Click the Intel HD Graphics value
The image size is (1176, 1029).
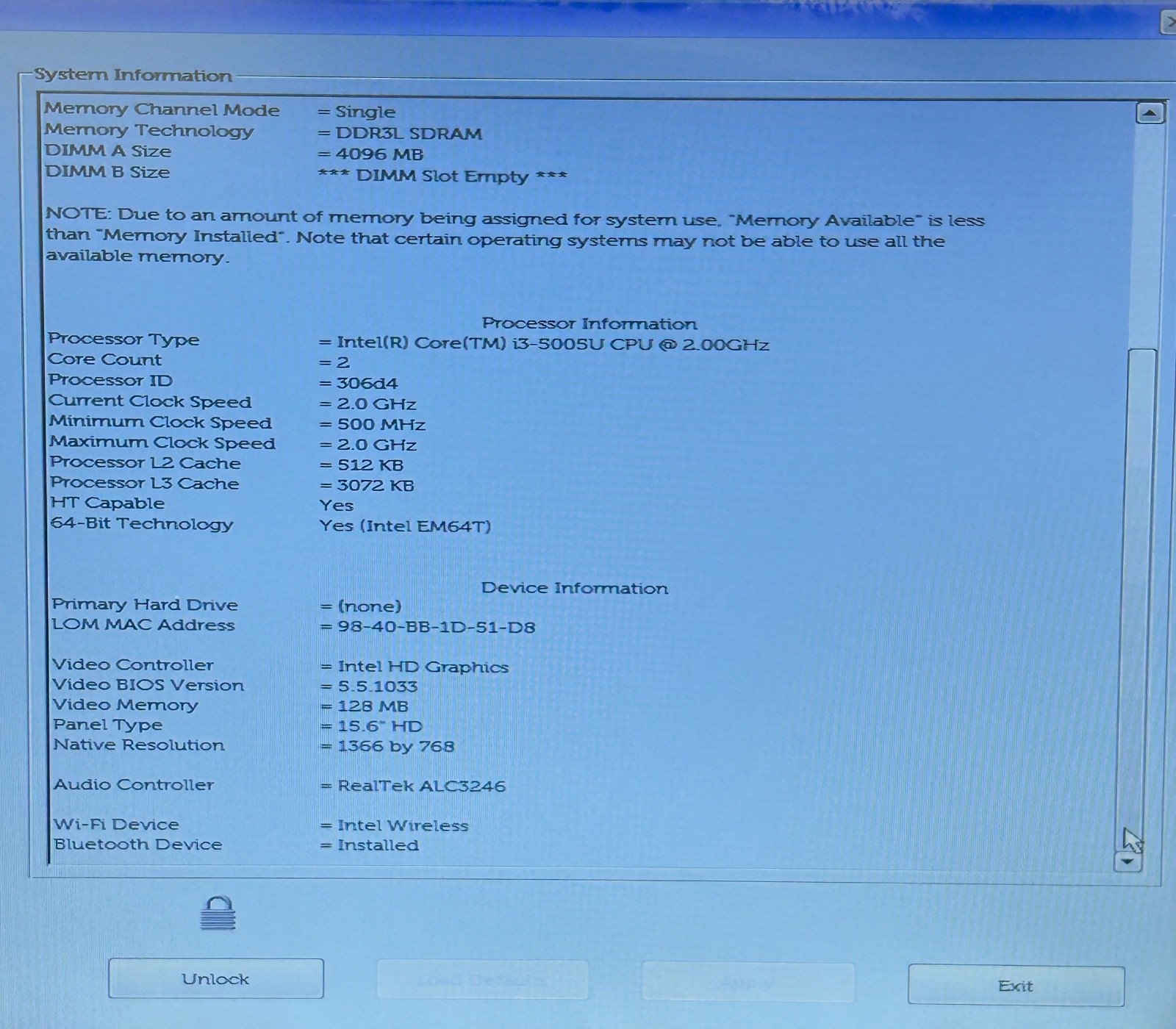tap(423, 667)
